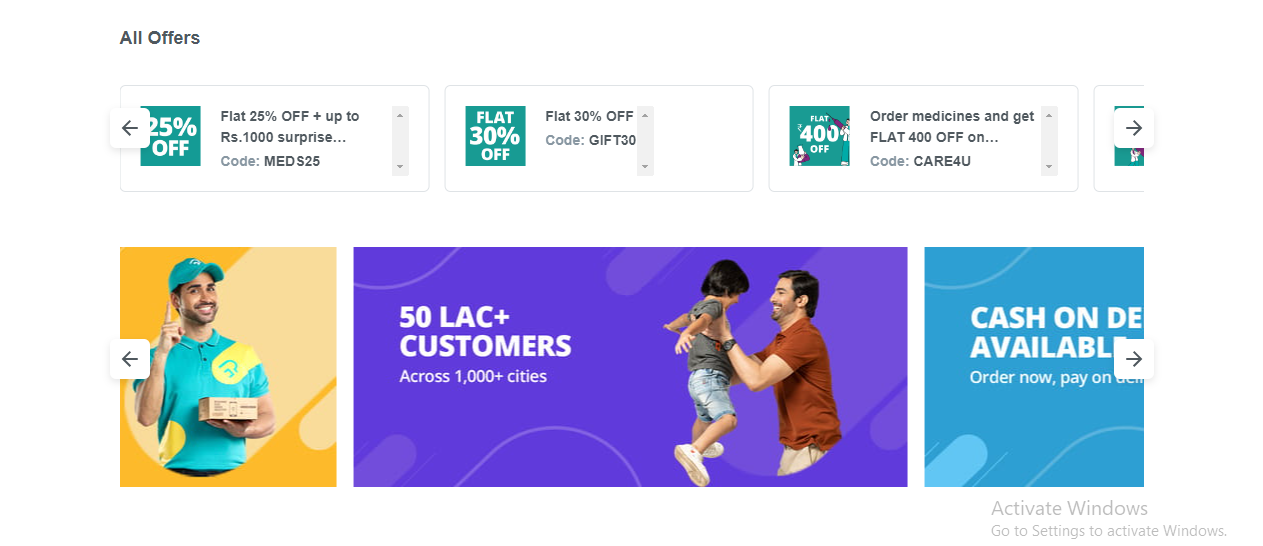This screenshot has width=1263, height=546.
Task: Click the FLAT 400 OFF offer image
Action: tap(819, 136)
